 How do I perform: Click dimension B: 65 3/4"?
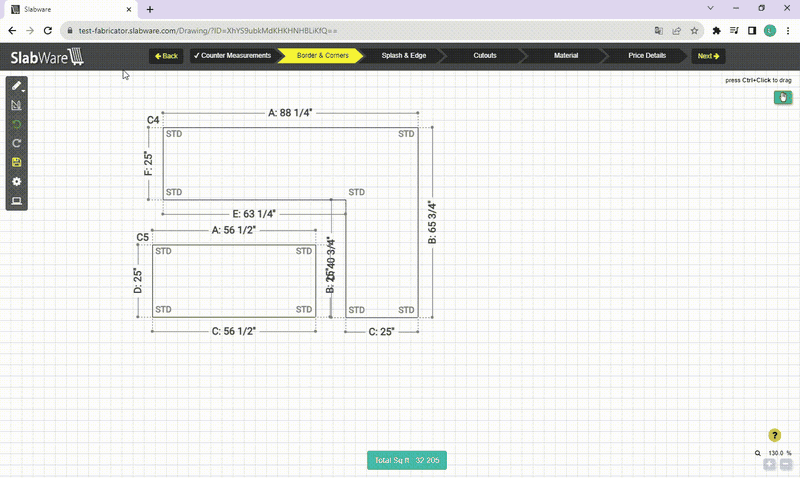pyautogui.click(x=432, y=222)
